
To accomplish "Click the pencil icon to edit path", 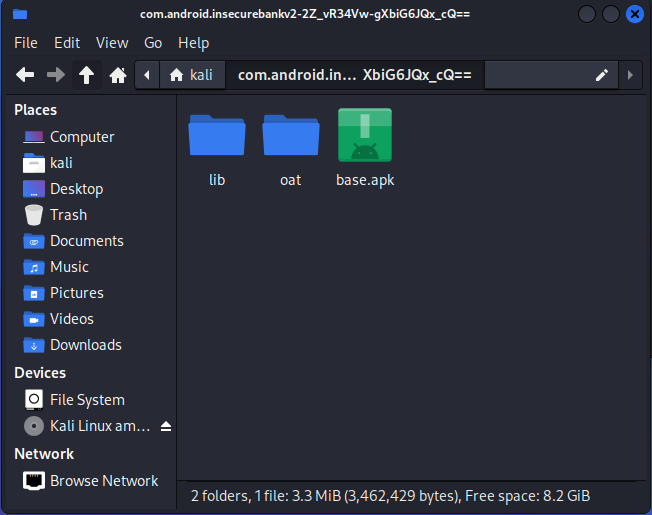I will pyautogui.click(x=601, y=75).
